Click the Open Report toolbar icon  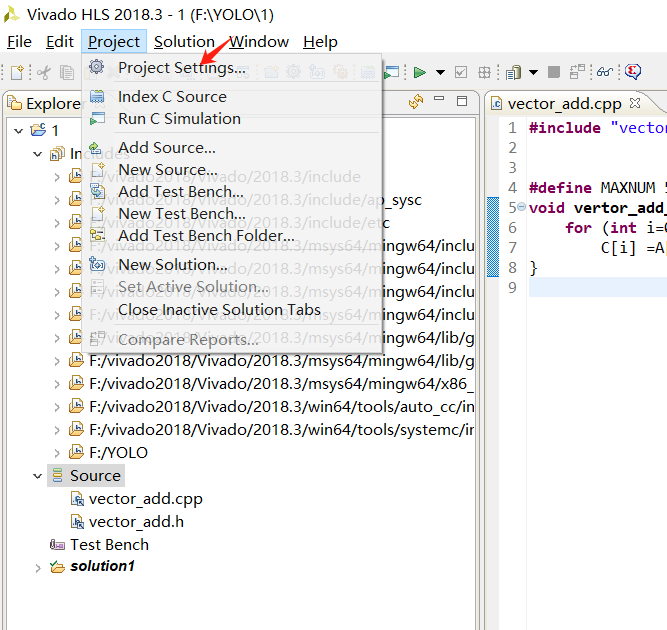(x=513, y=72)
